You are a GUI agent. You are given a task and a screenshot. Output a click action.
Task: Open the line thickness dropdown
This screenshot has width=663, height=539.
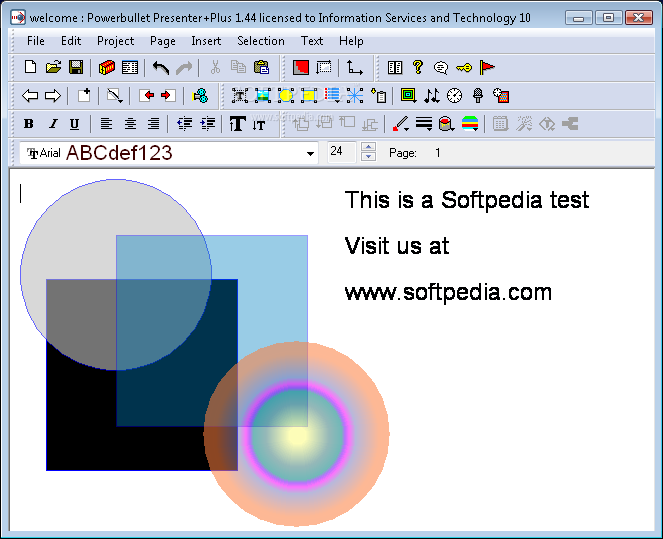424,124
